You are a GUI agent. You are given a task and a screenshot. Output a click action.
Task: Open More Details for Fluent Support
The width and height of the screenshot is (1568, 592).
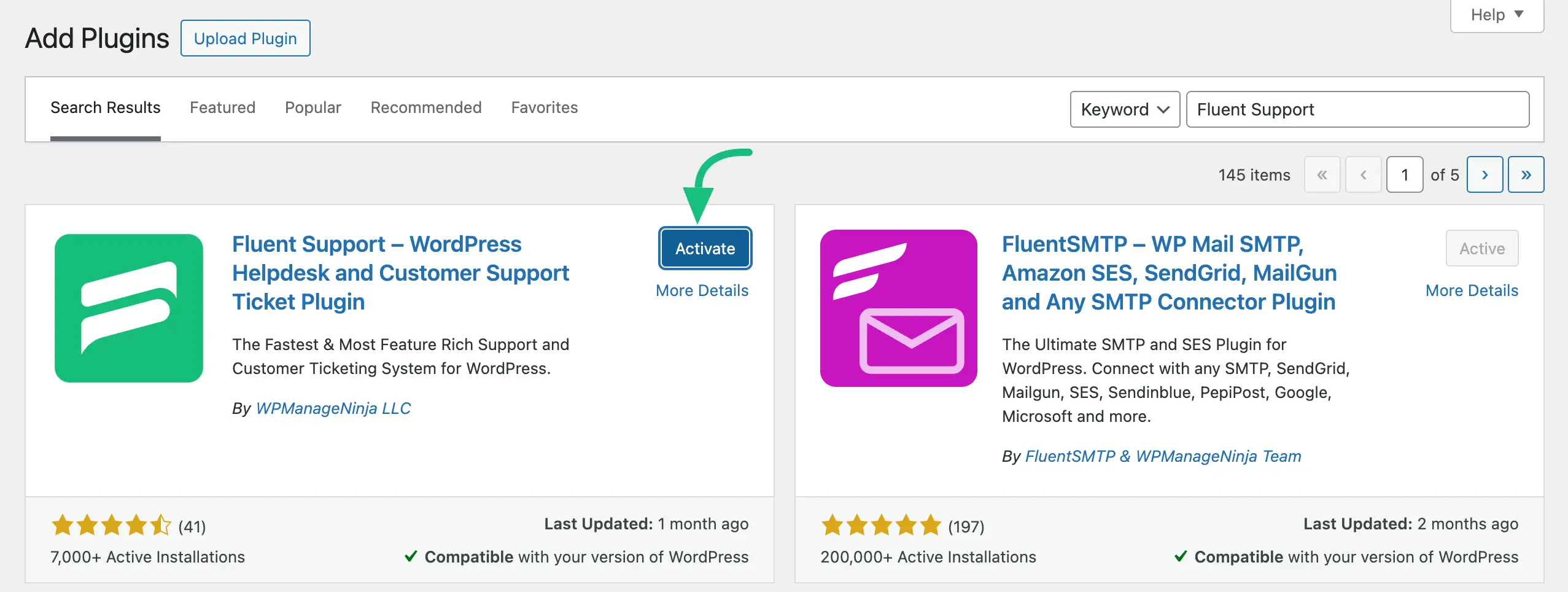pyautogui.click(x=702, y=290)
